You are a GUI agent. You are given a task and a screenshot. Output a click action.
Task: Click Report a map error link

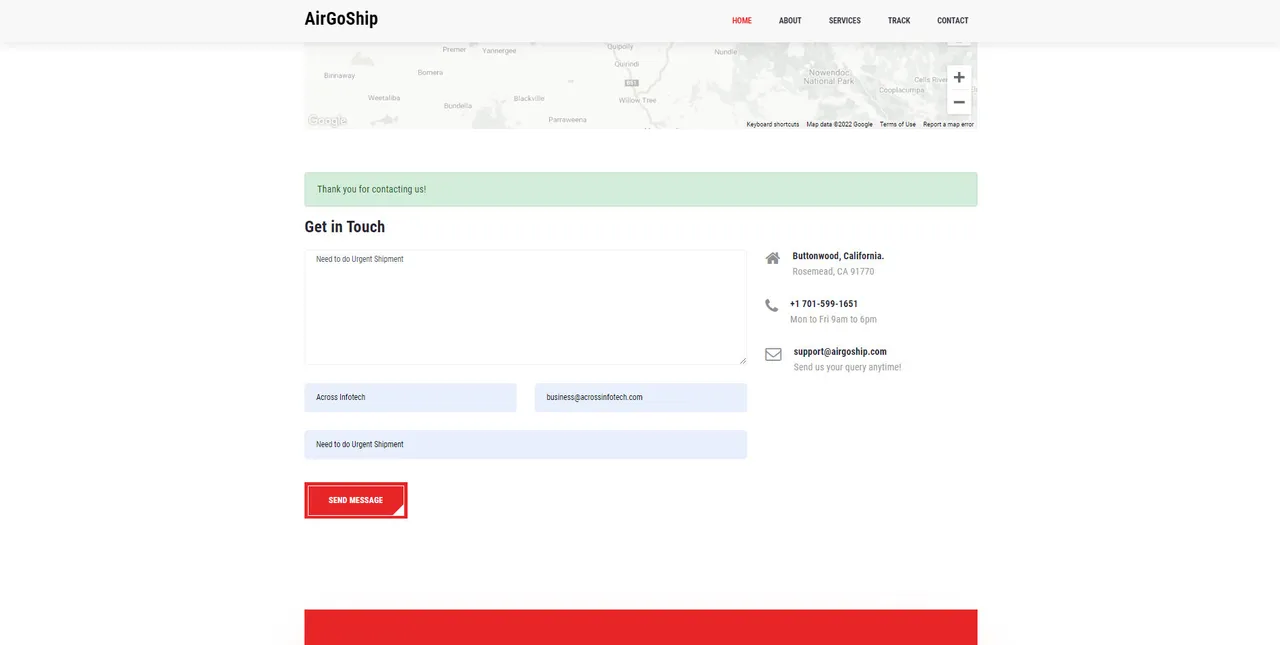(948, 124)
